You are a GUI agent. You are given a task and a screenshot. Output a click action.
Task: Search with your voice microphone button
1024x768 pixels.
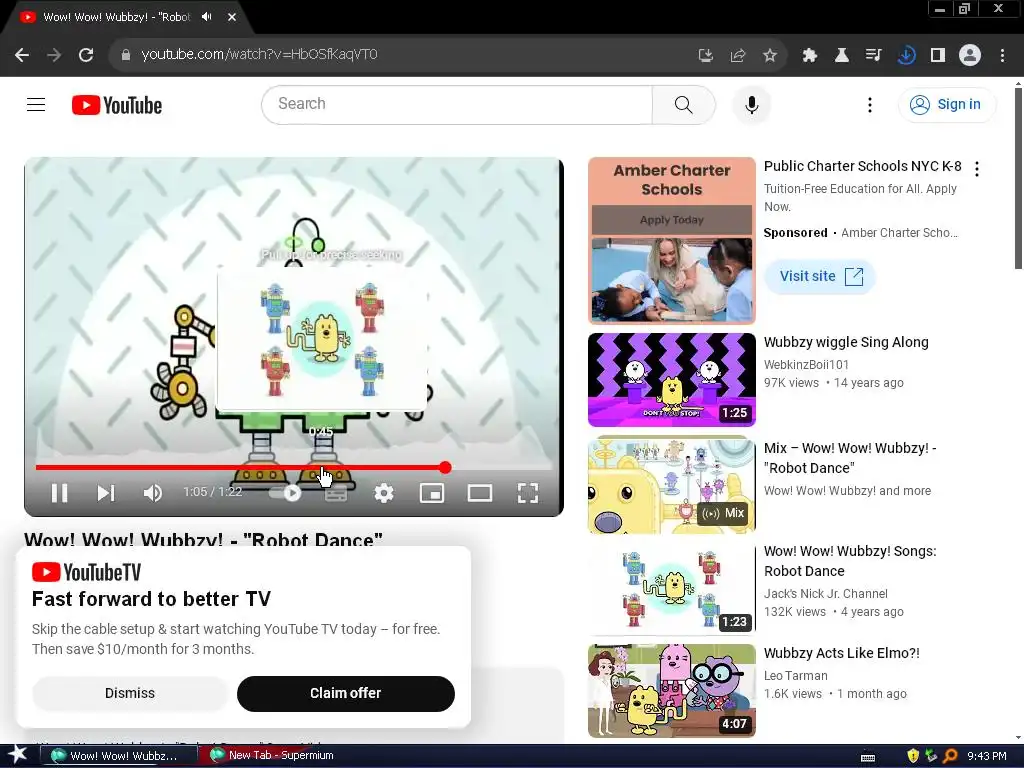[x=752, y=104]
